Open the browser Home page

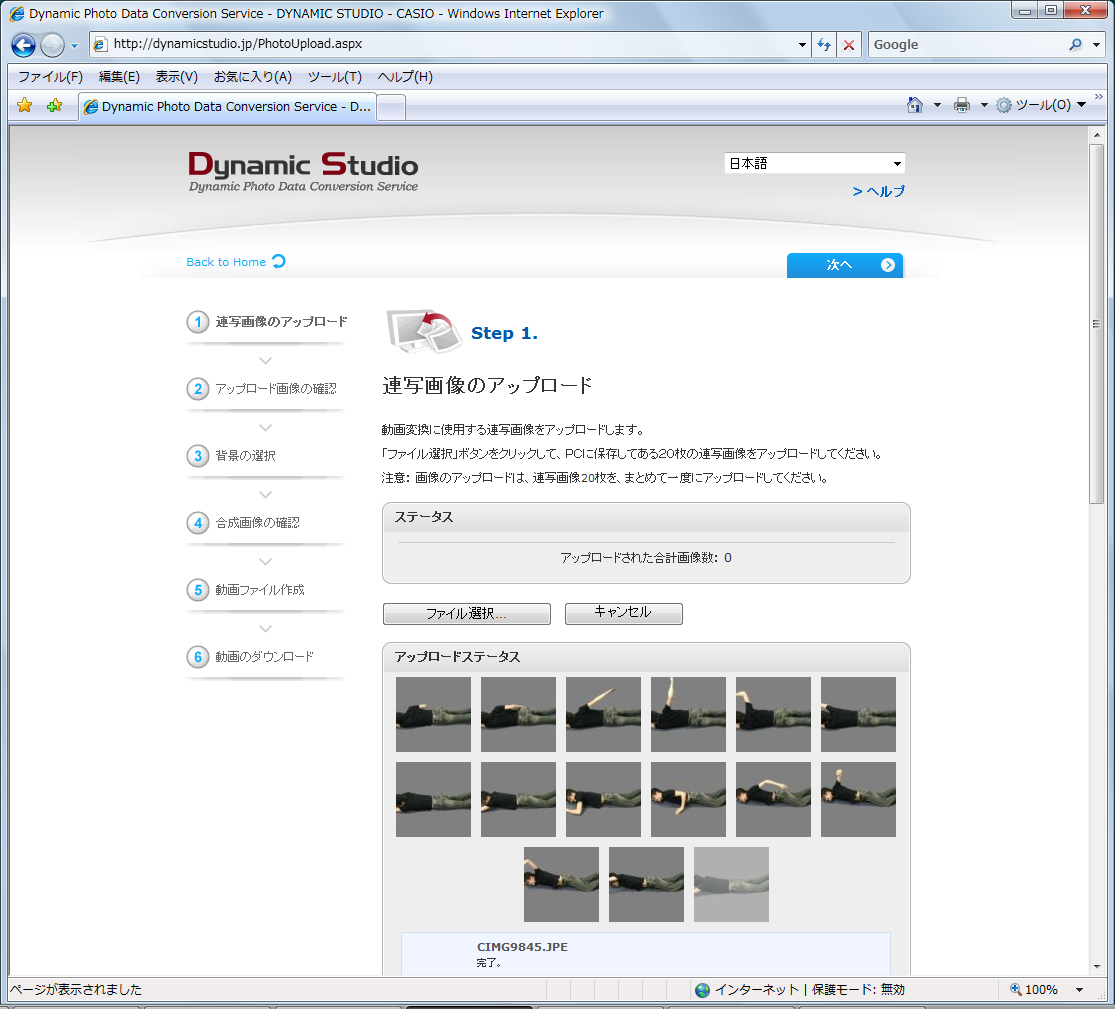pyautogui.click(x=914, y=104)
